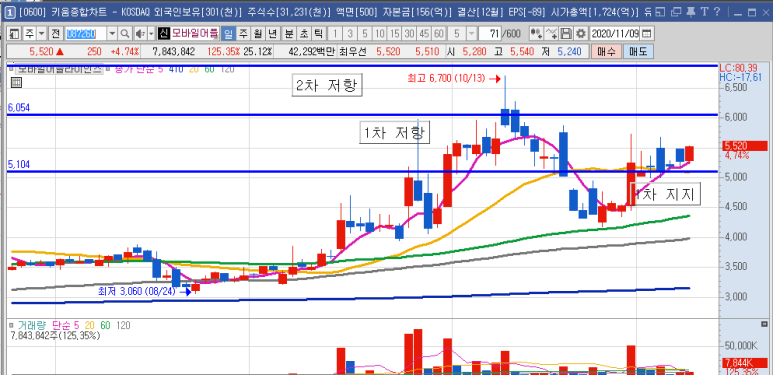Select the 년 yearly period toggle

point(273,34)
